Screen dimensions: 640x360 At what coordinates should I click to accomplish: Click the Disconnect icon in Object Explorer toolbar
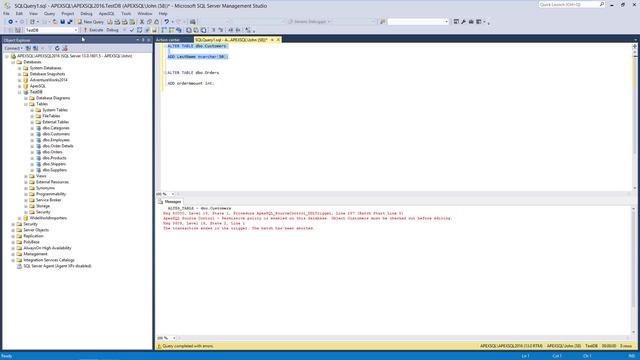(x=36, y=48)
